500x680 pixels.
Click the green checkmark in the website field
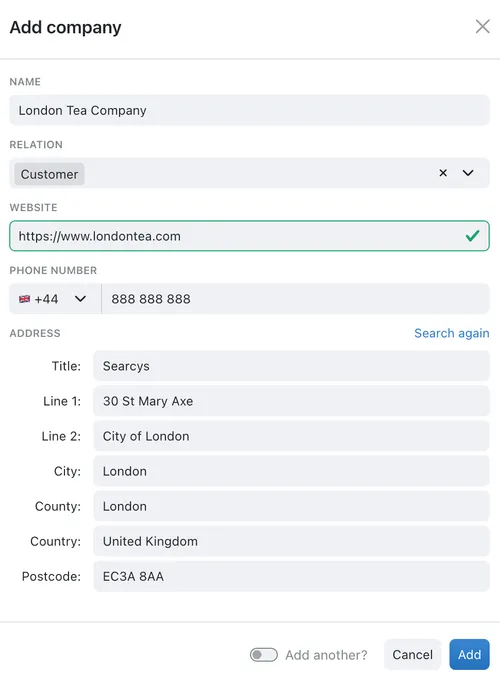(472, 236)
